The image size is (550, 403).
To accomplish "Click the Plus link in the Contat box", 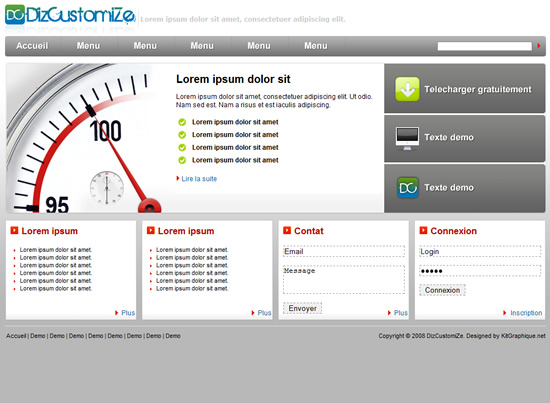I will (x=401, y=313).
